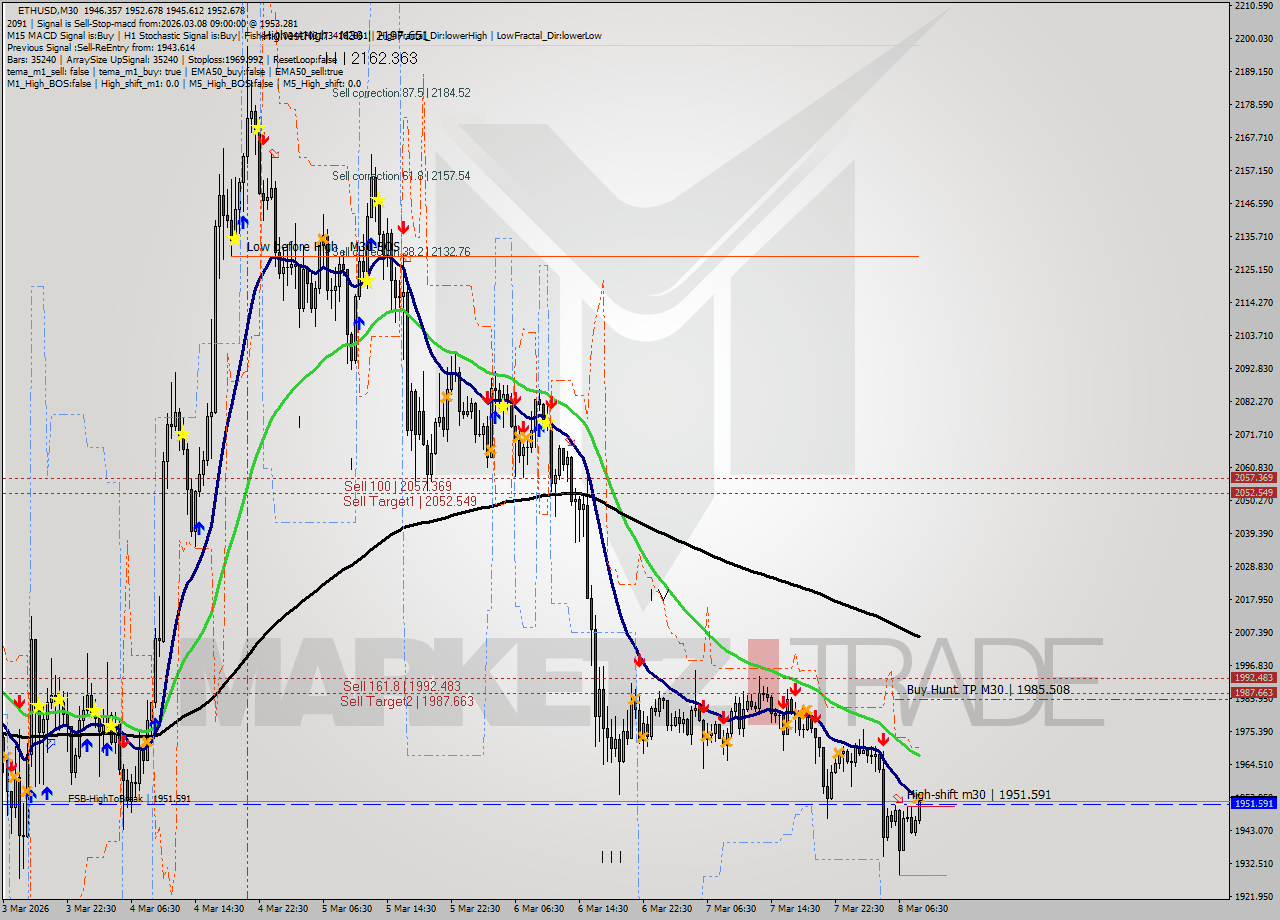Click the yellow star beside the Sell correction 61.8 label
Viewport: 1280px width, 920px height.
click(379, 199)
